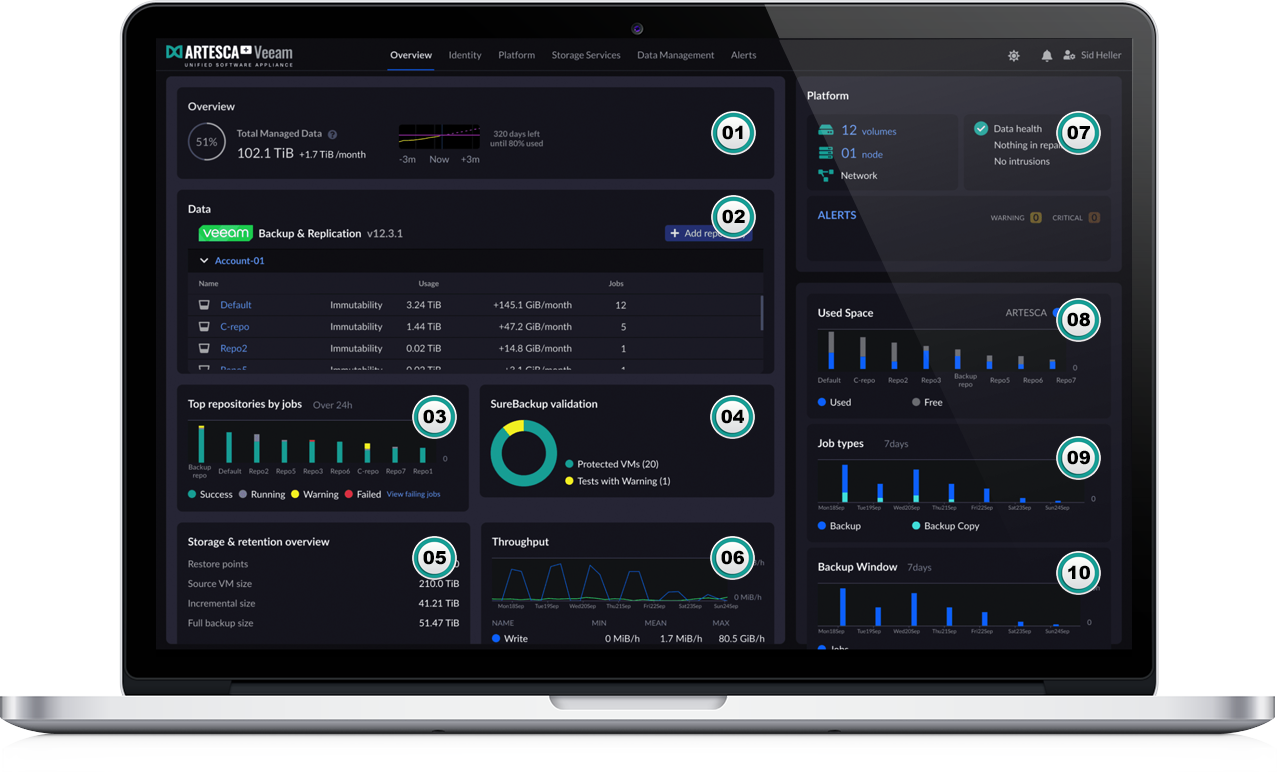1277x772 pixels.
Task: Open the Overview tab
Action: pos(411,55)
